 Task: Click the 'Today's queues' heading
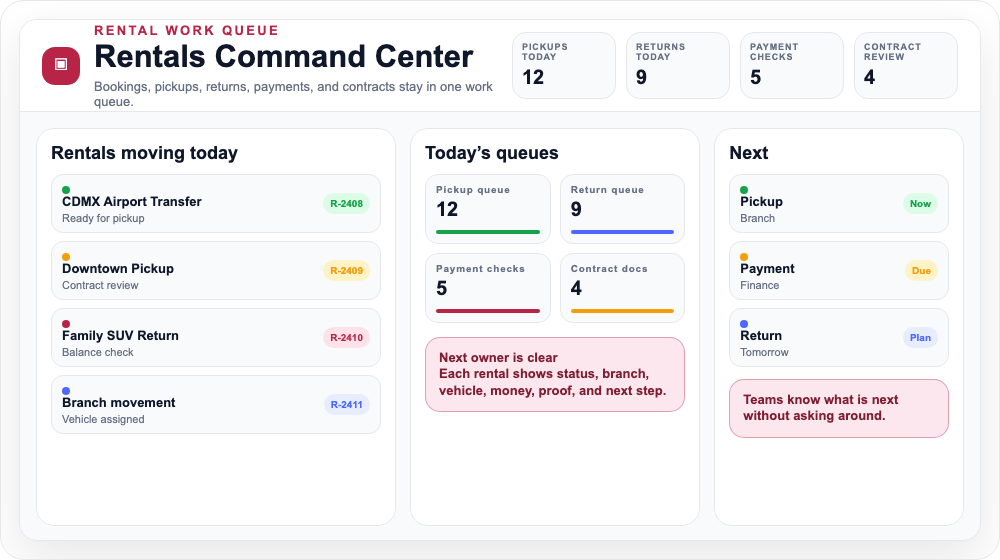point(492,153)
